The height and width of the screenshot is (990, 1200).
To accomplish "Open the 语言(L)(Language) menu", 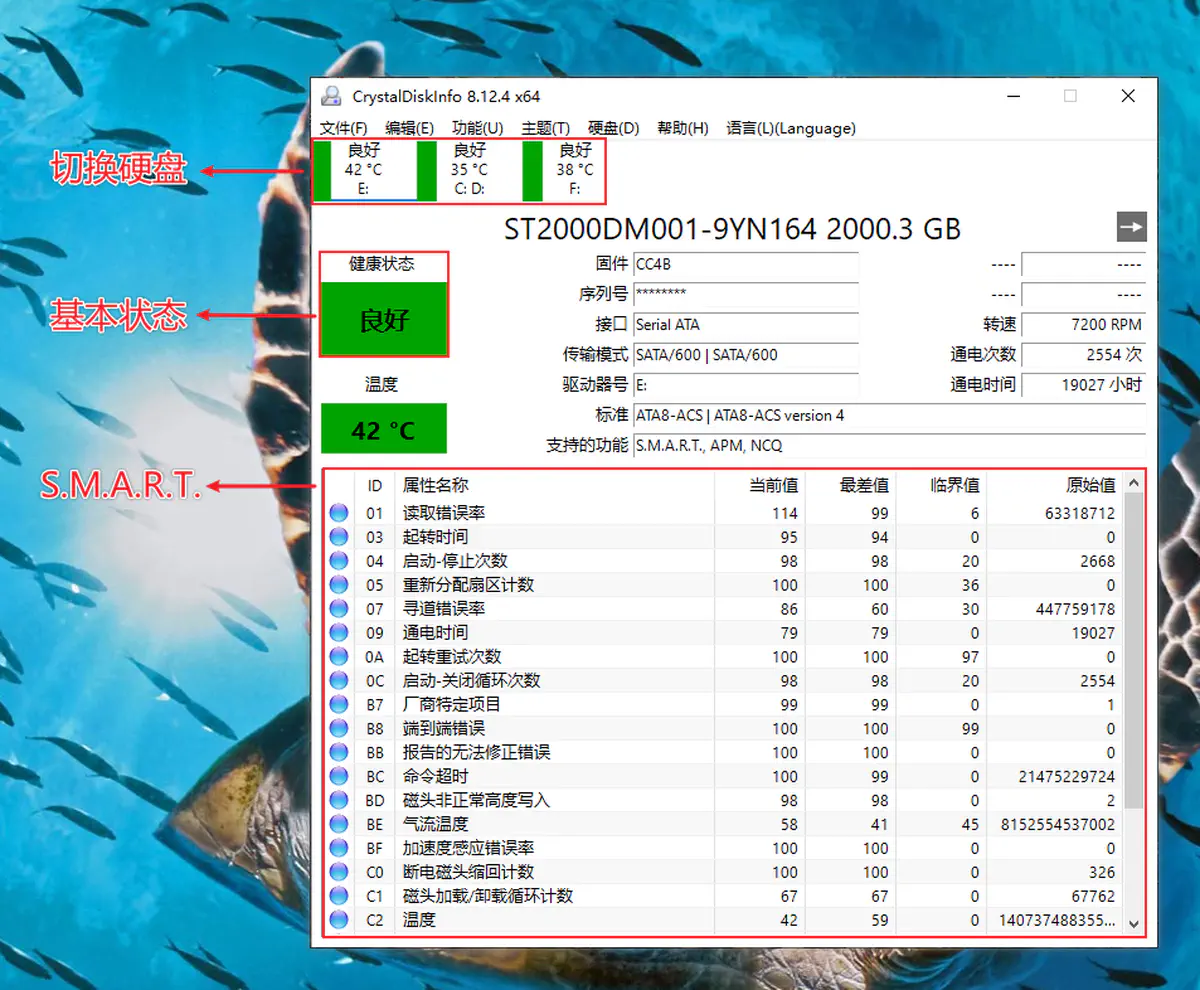I will tap(791, 128).
